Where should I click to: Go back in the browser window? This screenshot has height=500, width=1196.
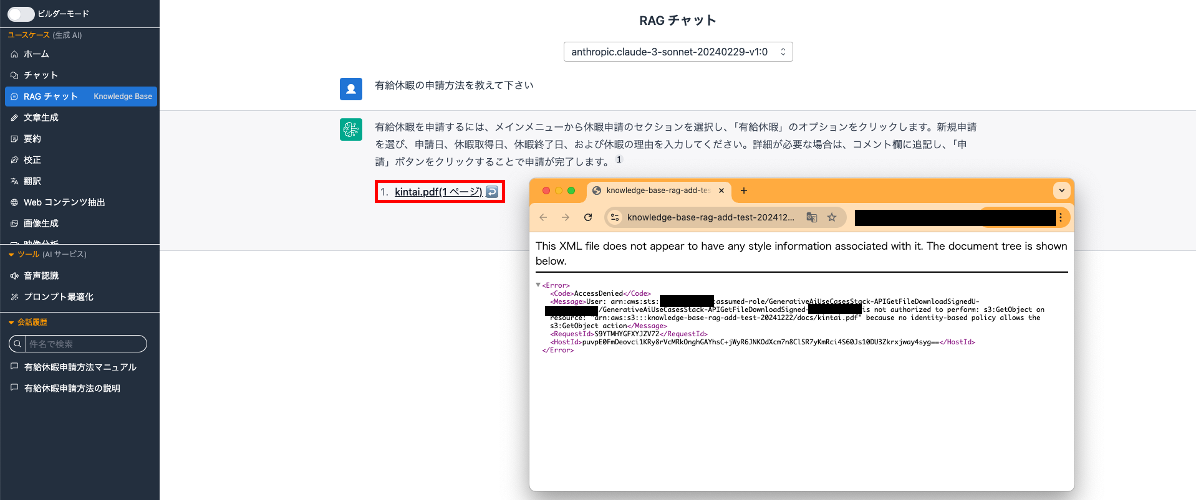(x=543, y=217)
